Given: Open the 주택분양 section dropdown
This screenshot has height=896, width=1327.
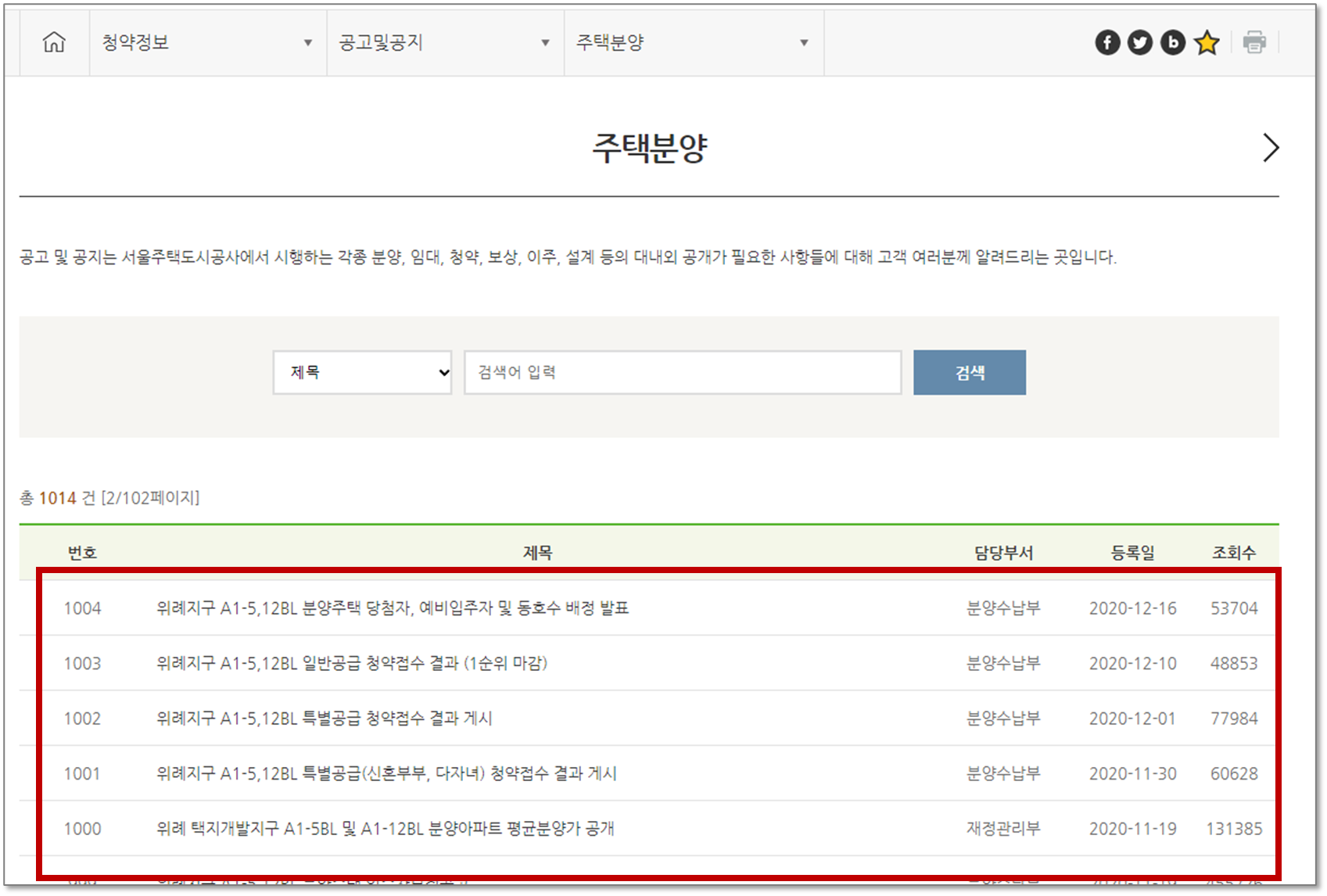Looking at the screenshot, I should tap(804, 42).
